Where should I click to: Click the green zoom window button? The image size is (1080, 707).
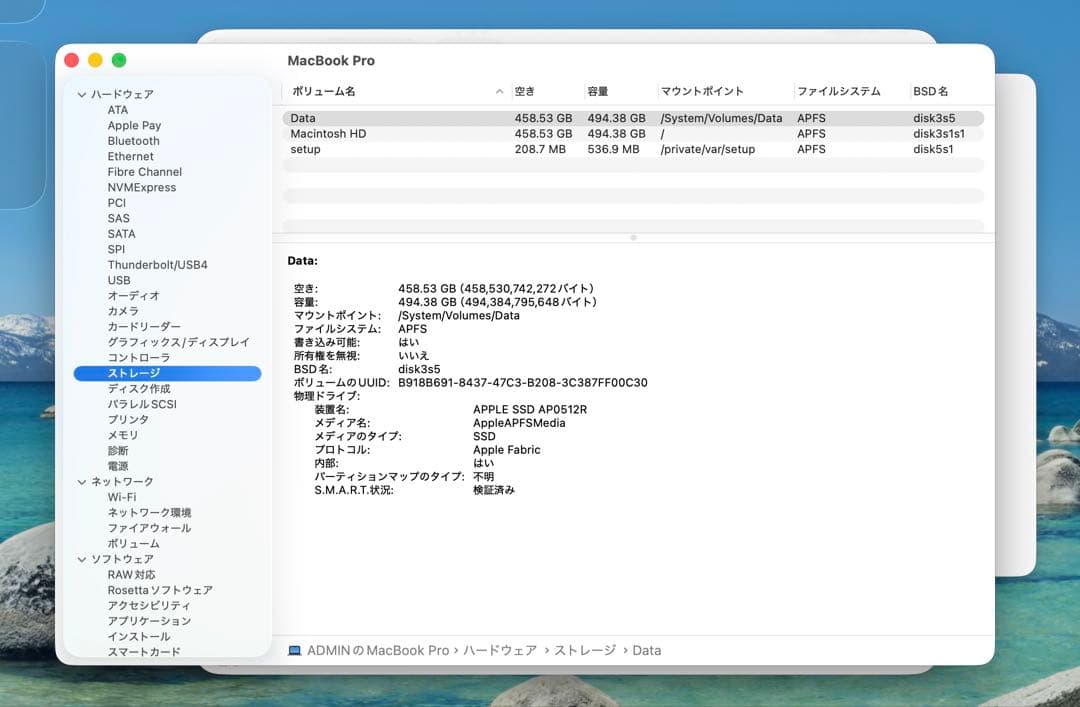pos(119,61)
